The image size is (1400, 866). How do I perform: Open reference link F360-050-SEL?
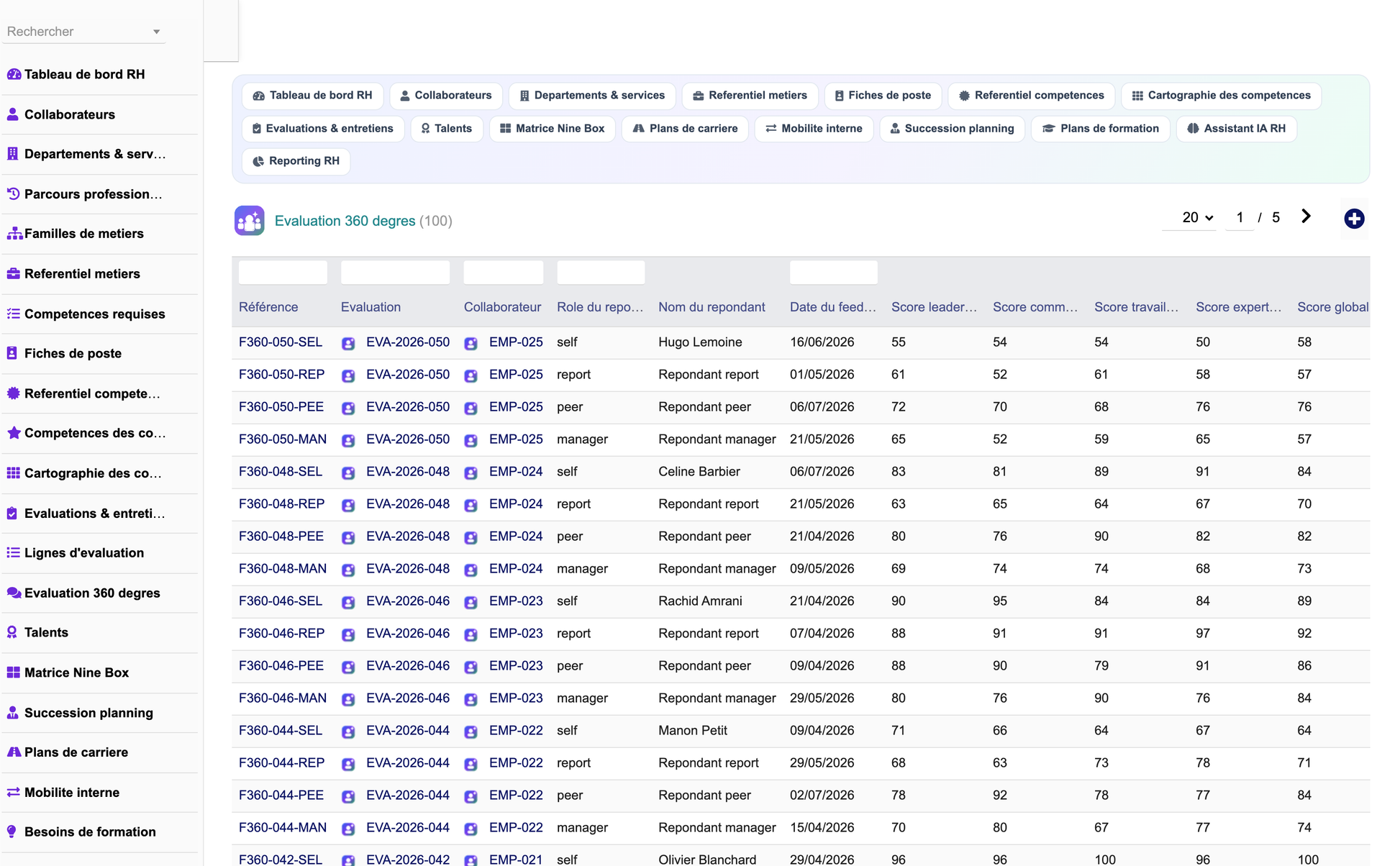[281, 342]
